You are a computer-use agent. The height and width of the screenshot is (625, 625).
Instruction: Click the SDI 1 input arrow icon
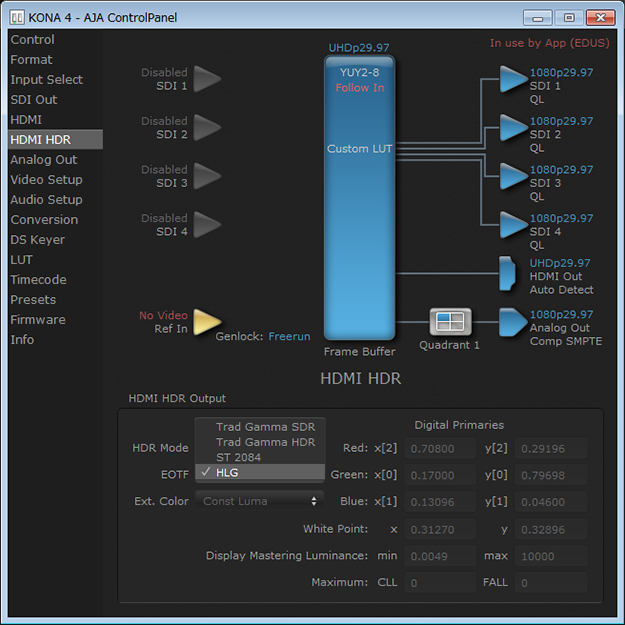206,78
